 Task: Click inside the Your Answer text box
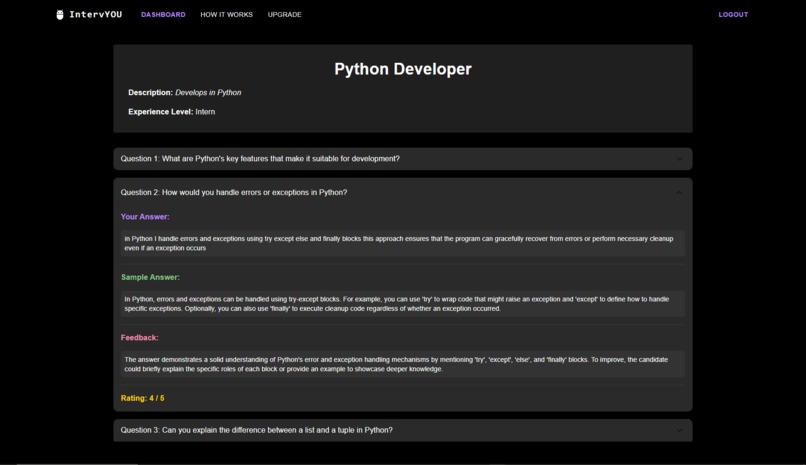(402, 243)
